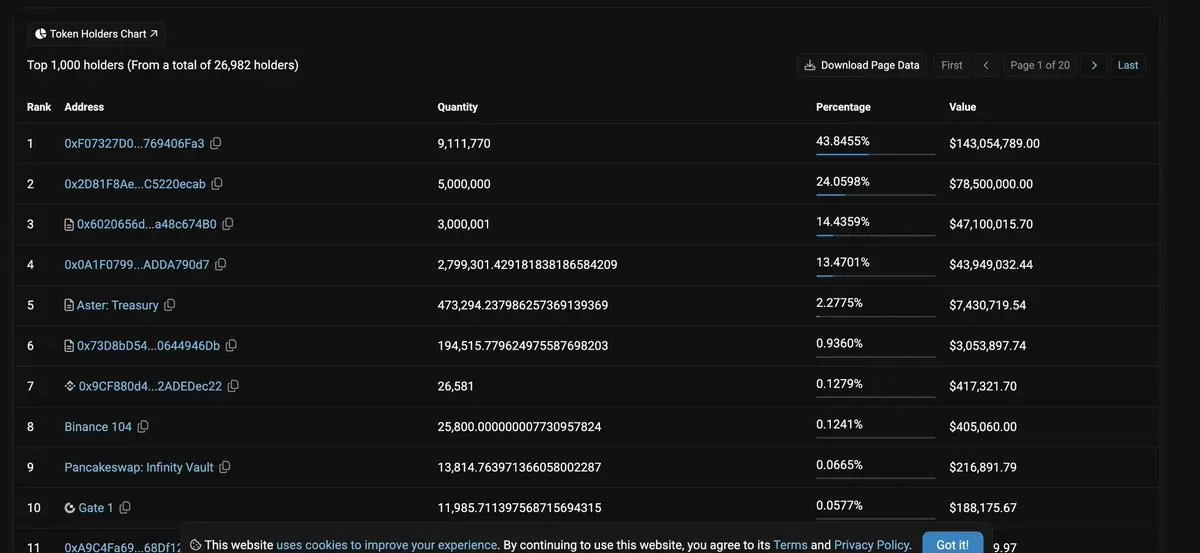Click value $78,500,000.00
Viewport: 1200px width, 553px height.
tap(991, 184)
